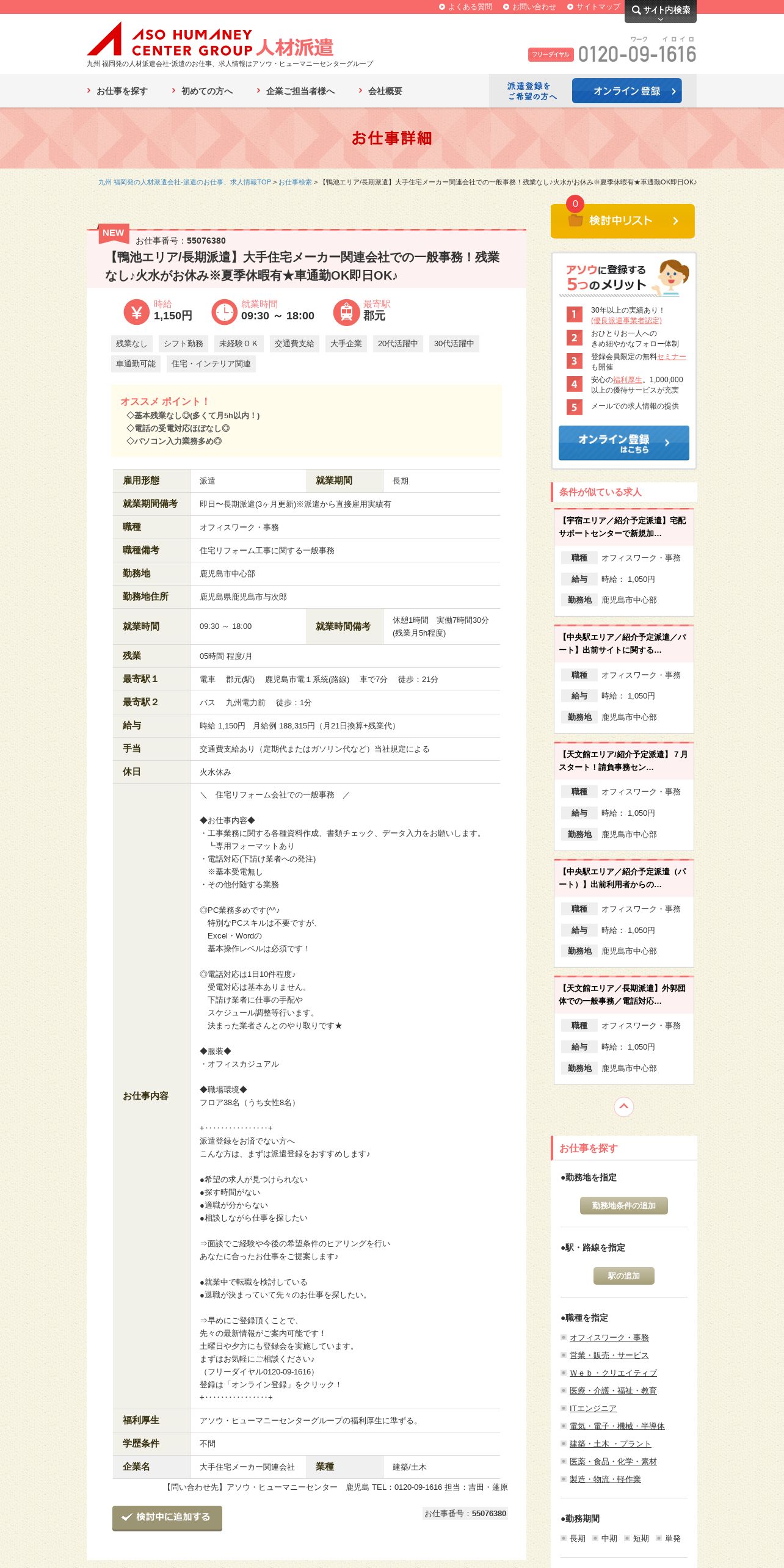This screenshot has width=784, height=1568.
Task: Filter by 営業・販売・サービス job type
Action: click(x=609, y=1355)
